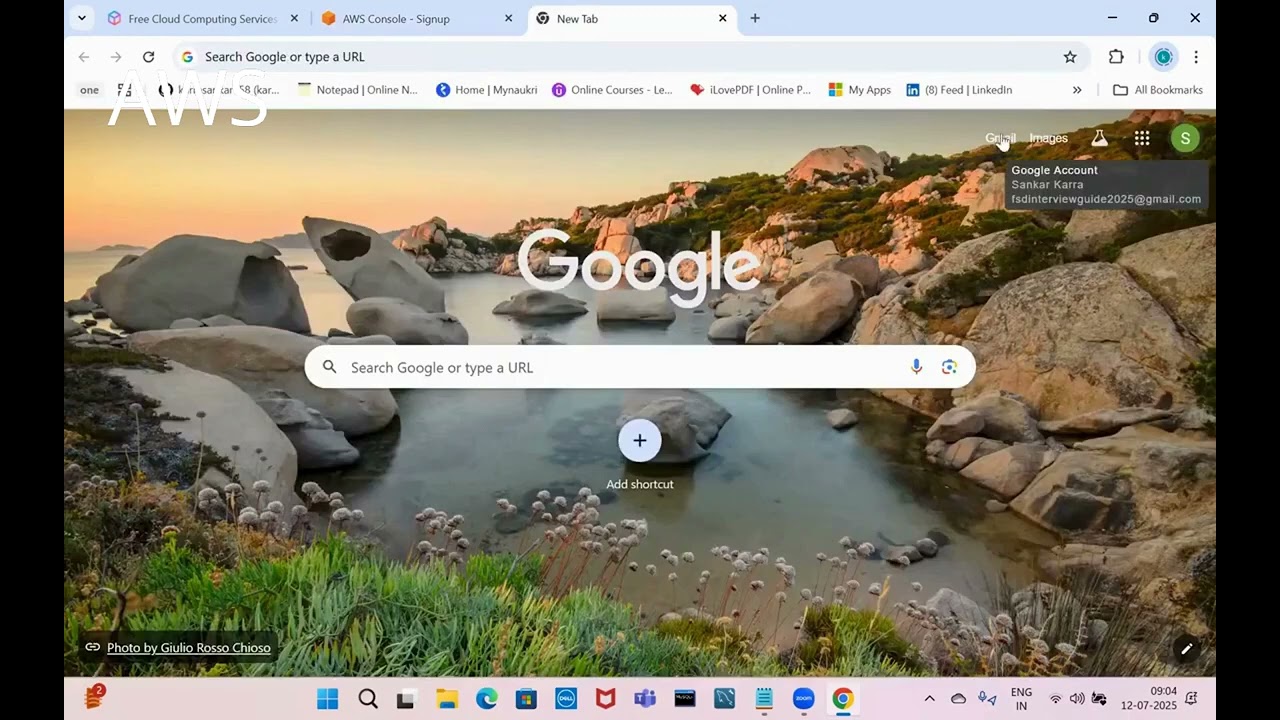Click the Google search box on page
The width and height of the screenshot is (1280, 720).
640,367
